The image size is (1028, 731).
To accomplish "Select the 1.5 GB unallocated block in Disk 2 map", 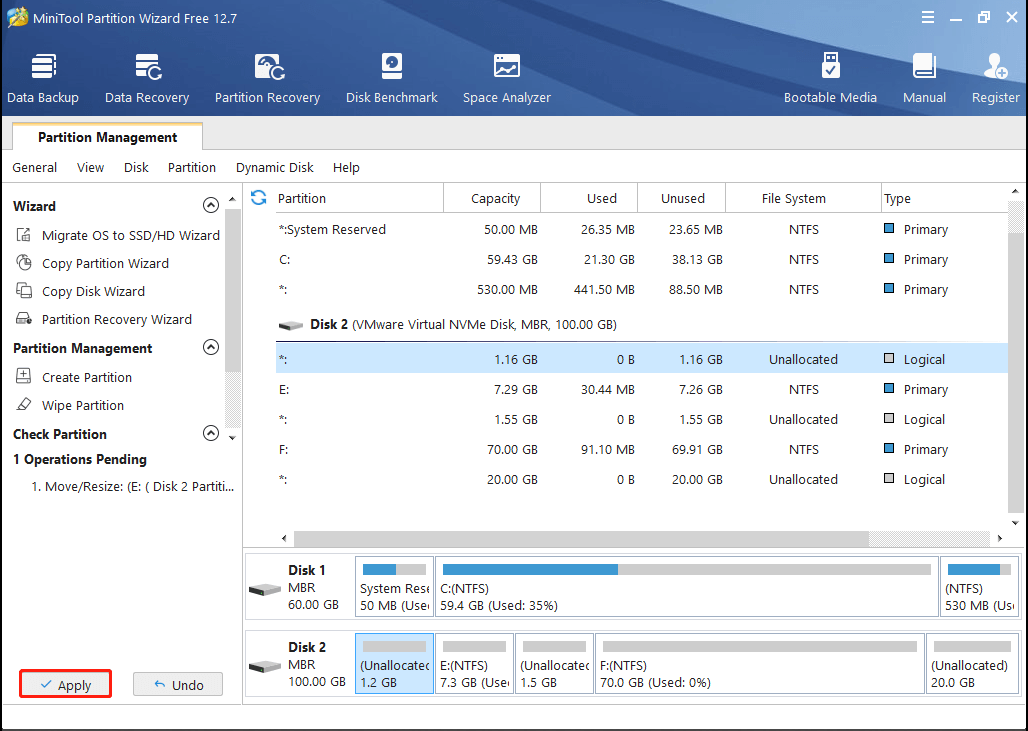I will pos(554,663).
